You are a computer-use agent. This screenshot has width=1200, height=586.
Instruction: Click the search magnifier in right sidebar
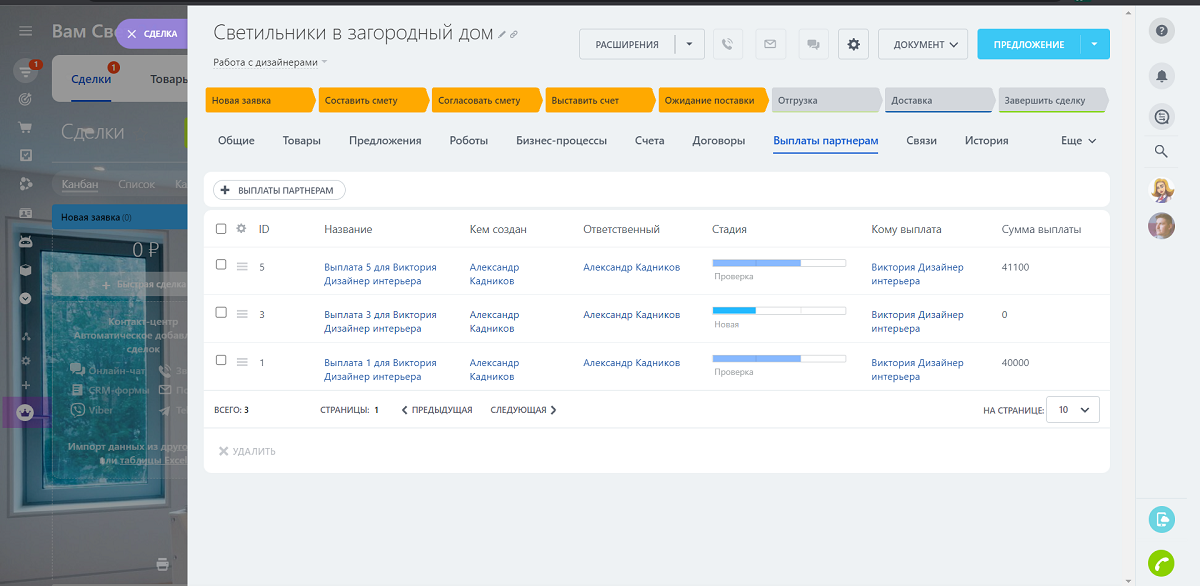tap(1161, 151)
